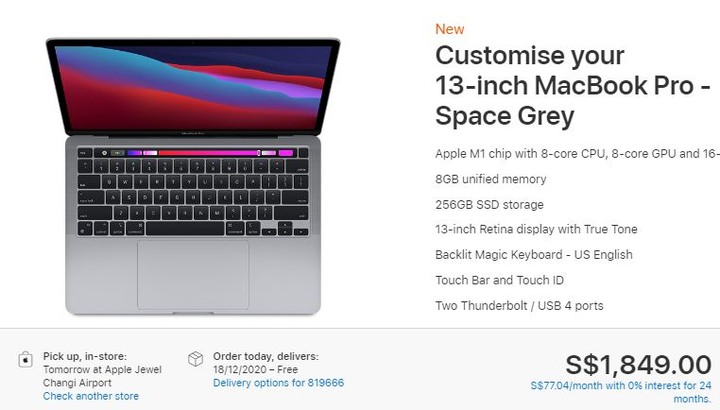This screenshot has height=410, width=720.
Task: Click the 13-inch Retina display with True Tone line
Action: pos(536,229)
